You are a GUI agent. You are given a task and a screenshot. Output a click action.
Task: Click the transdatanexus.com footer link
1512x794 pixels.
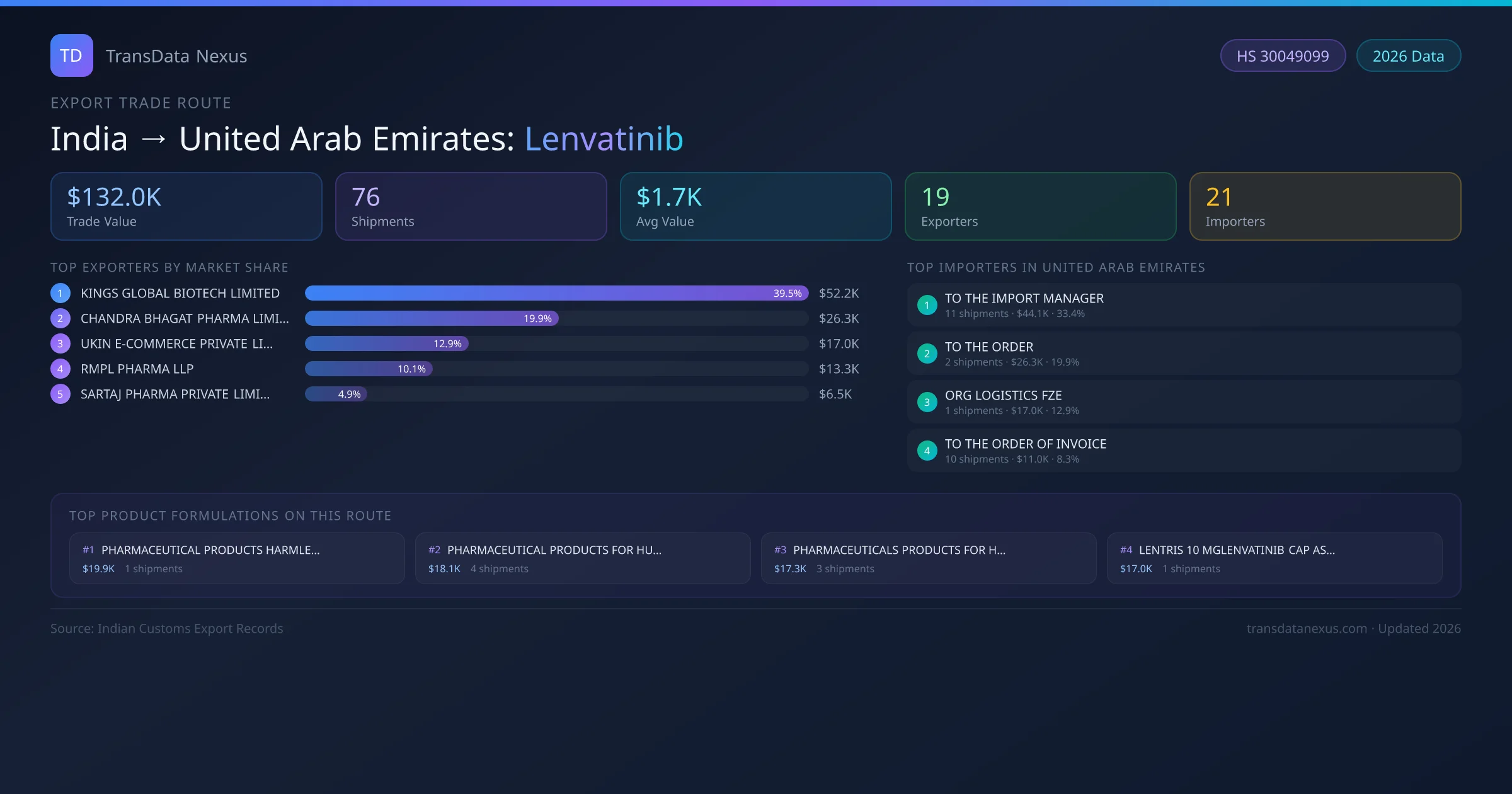coord(1307,628)
